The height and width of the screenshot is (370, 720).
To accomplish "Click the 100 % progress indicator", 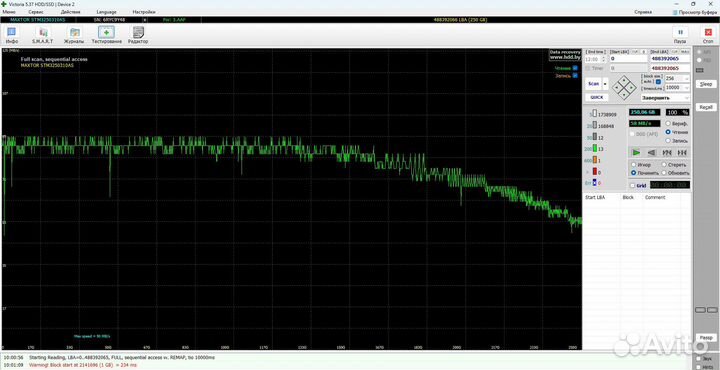I will [x=677, y=112].
